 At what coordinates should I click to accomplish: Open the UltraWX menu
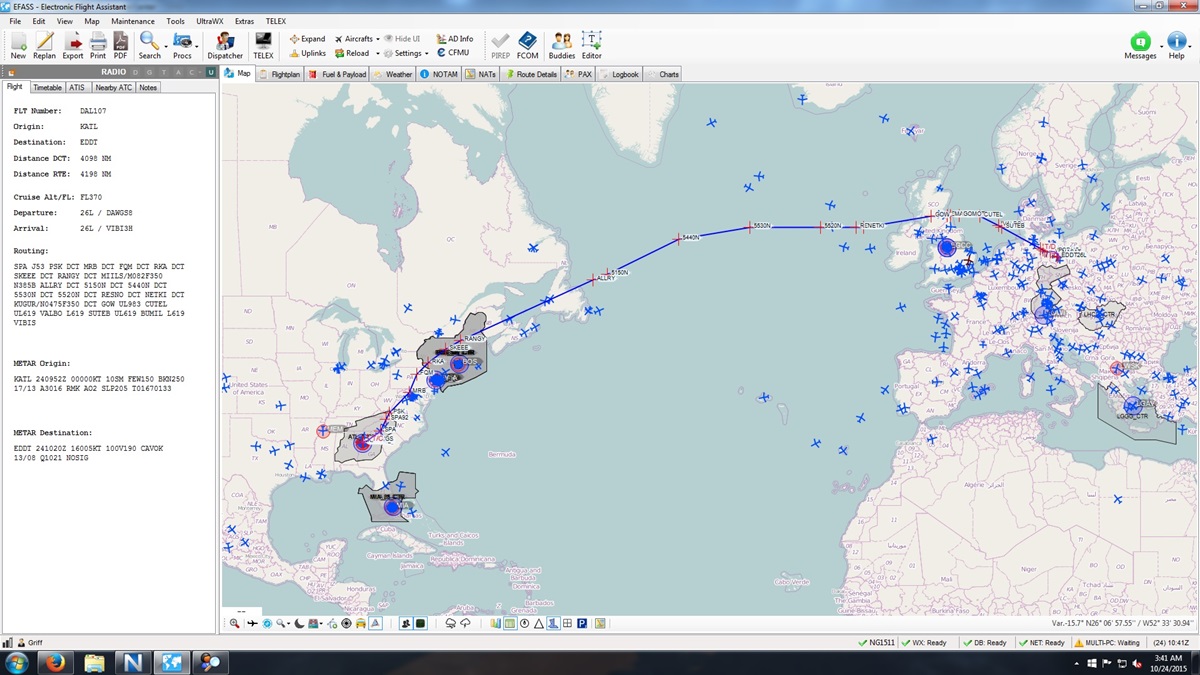211,20
